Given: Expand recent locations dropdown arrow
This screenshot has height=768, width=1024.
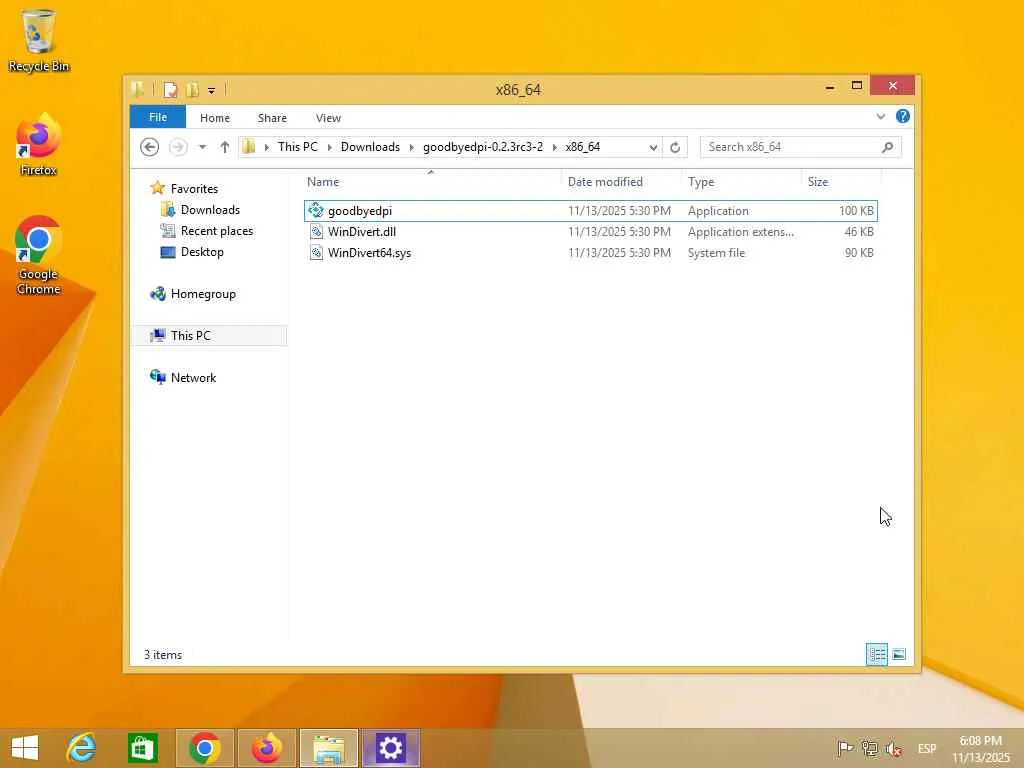Looking at the screenshot, I should [202, 147].
